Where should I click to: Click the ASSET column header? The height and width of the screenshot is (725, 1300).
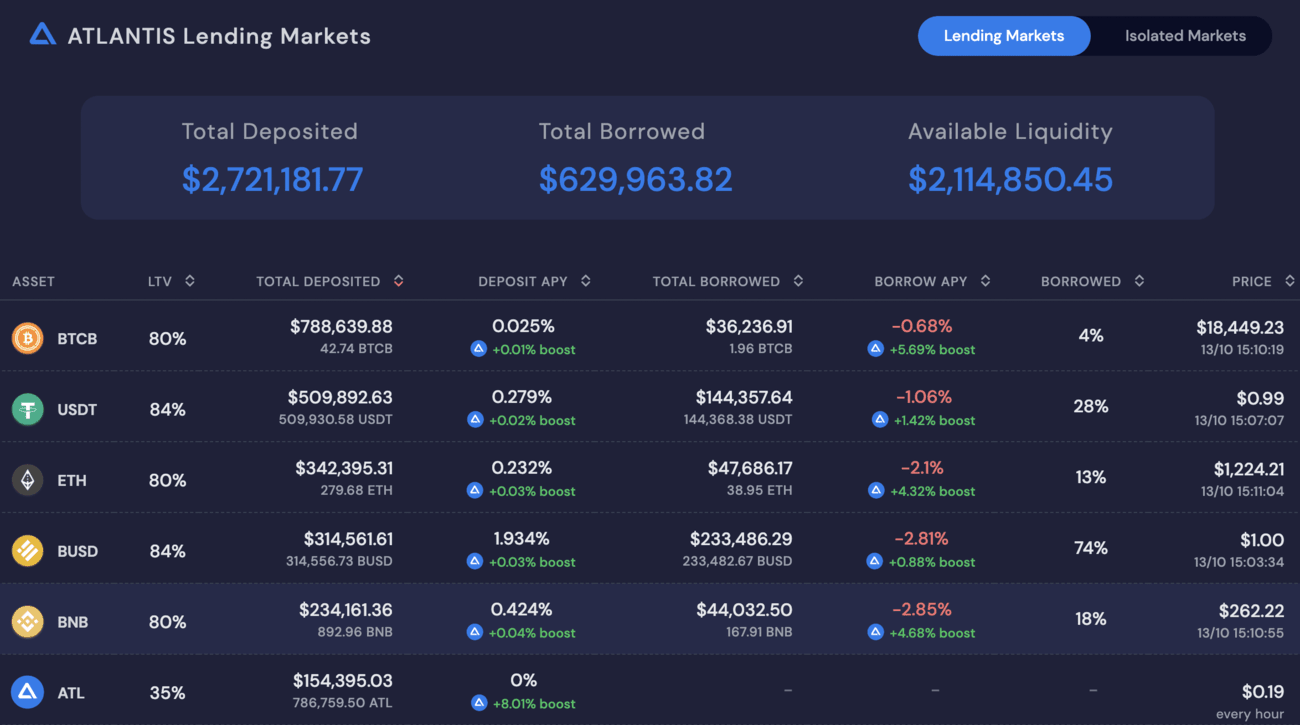[x=33, y=282]
